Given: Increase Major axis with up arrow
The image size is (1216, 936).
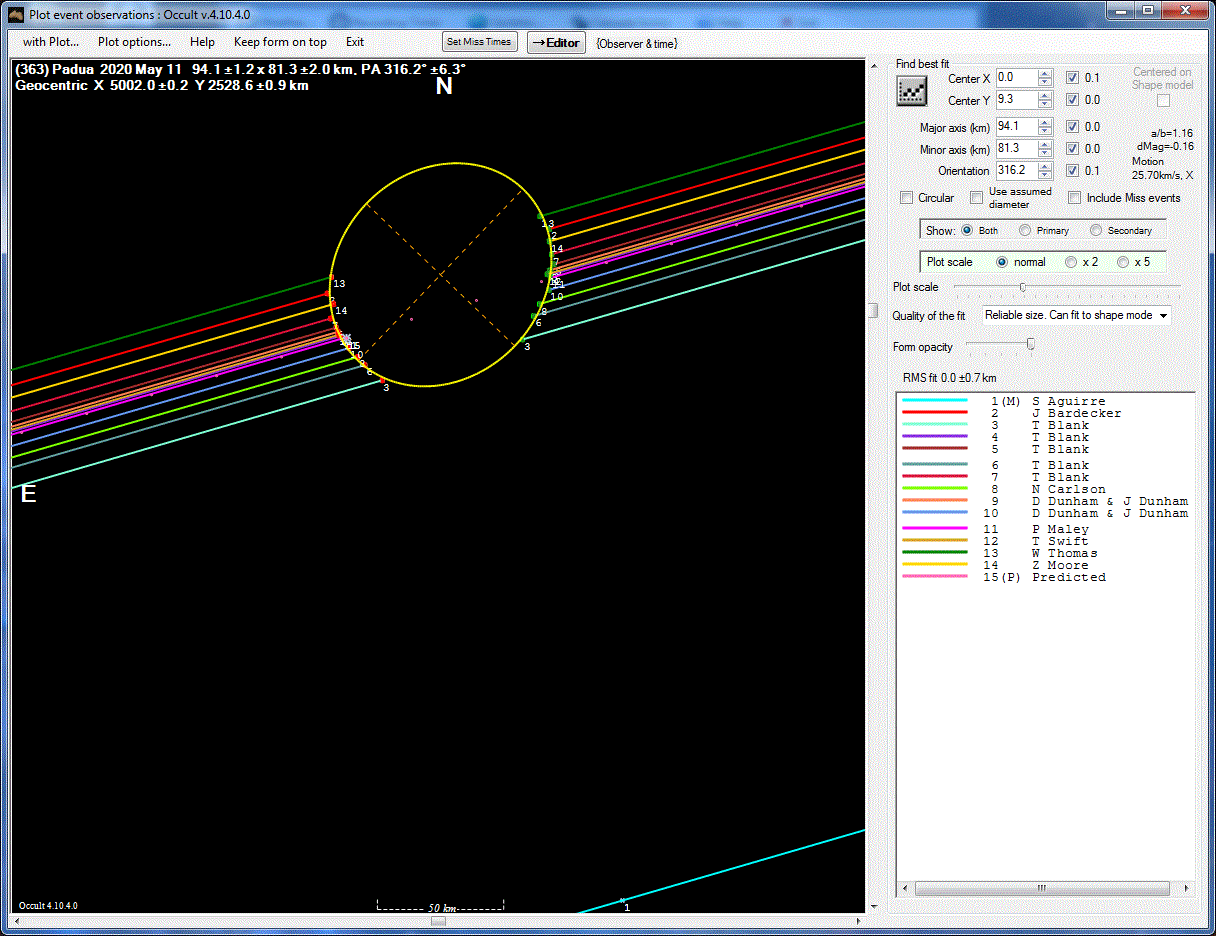Looking at the screenshot, I should pyautogui.click(x=1045, y=123).
